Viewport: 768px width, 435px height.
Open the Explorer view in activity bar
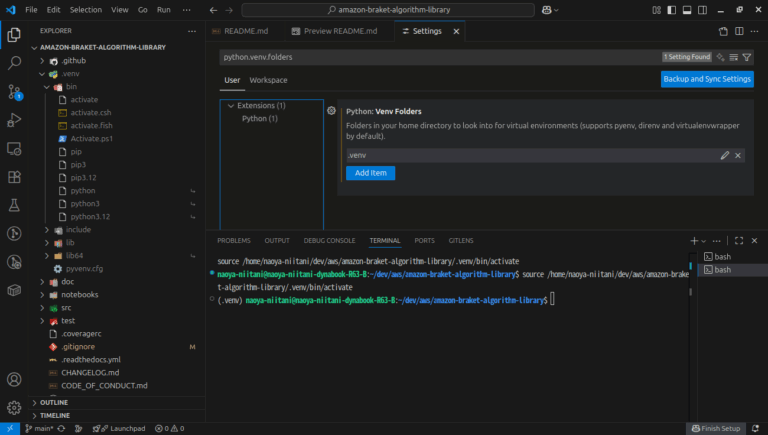click(14, 34)
